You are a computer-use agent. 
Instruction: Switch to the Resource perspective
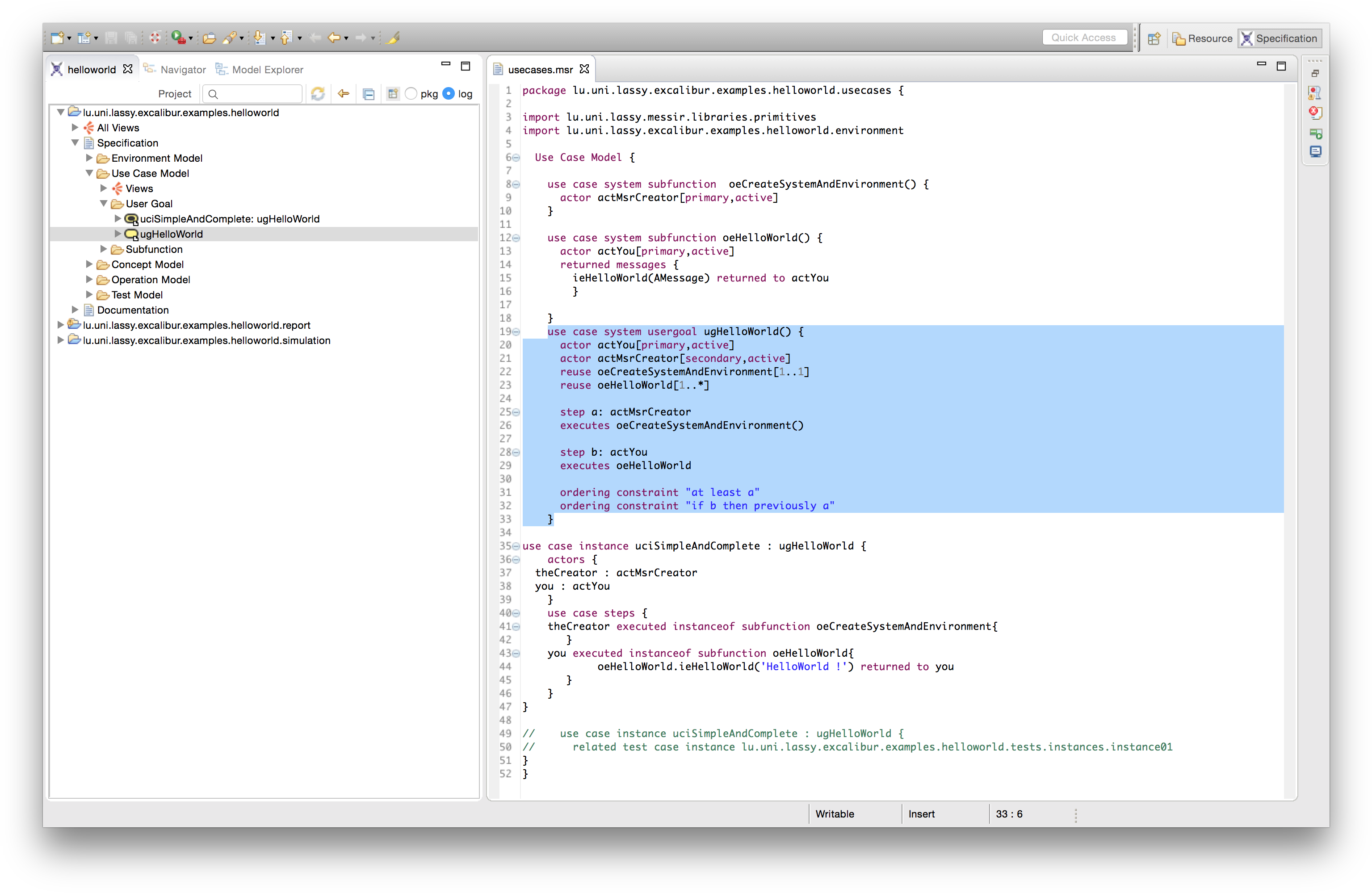pyautogui.click(x=1203, y=38)
